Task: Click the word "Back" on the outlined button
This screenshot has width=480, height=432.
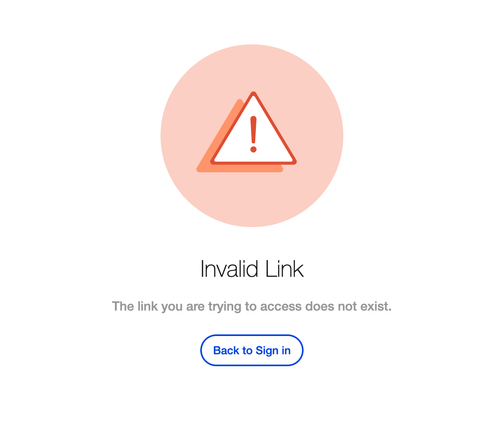Action: coord(226,350)
